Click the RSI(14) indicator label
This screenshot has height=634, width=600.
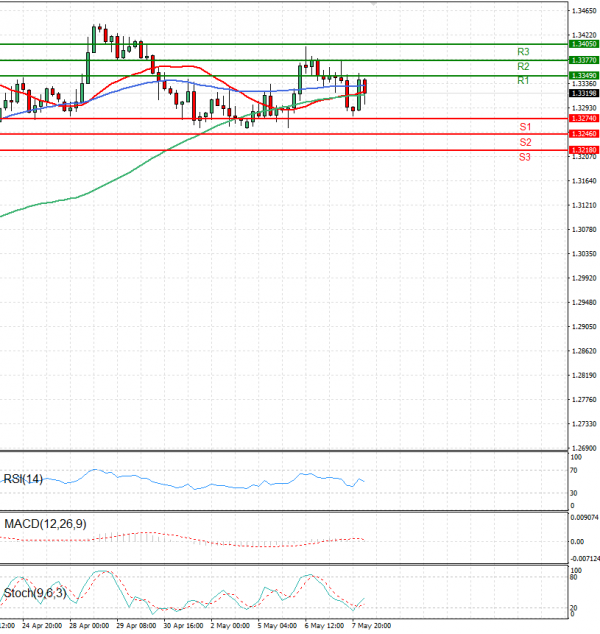coord(23,479)
